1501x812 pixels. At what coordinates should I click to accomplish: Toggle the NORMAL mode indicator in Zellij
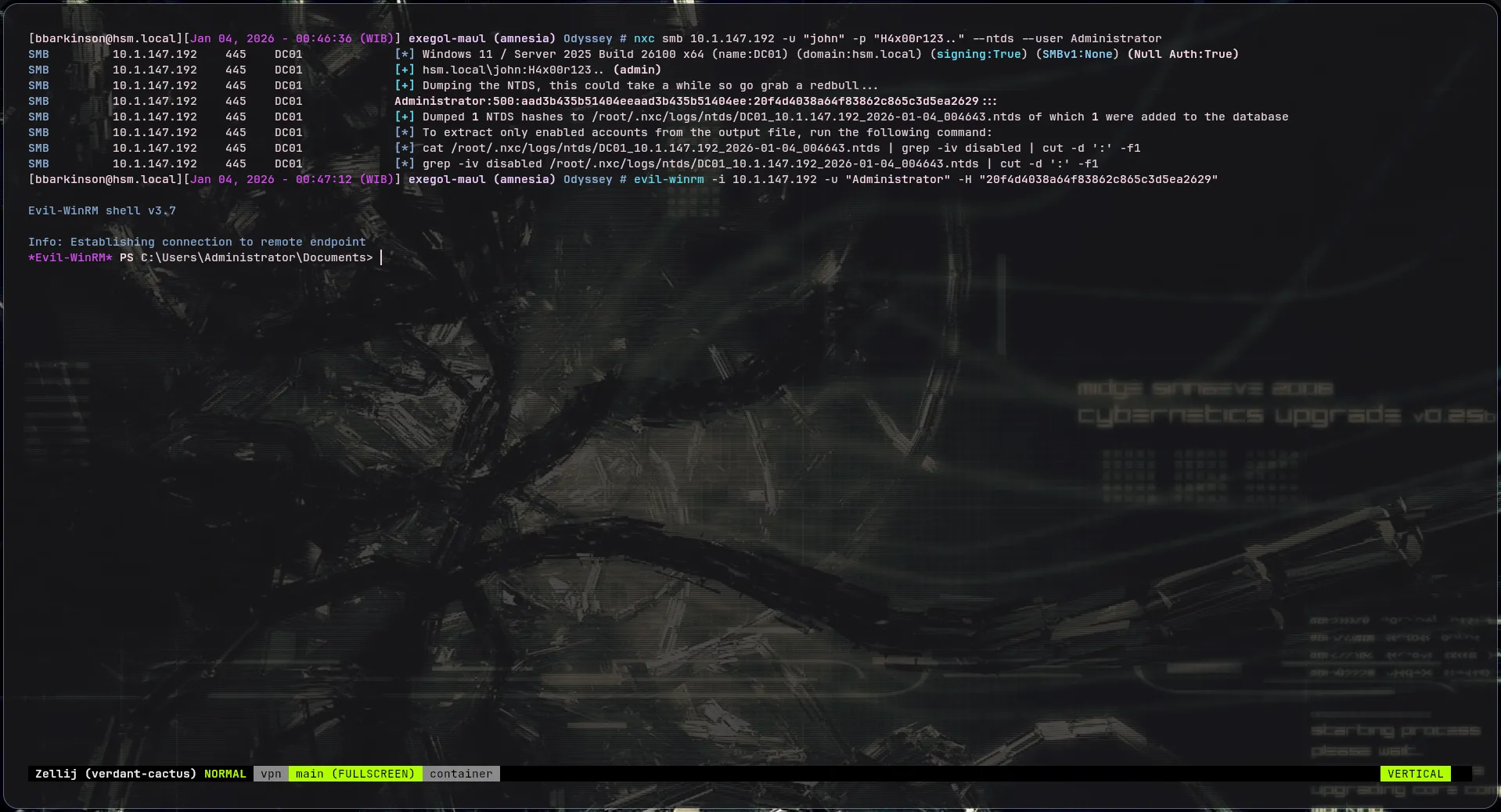point(225,774)
